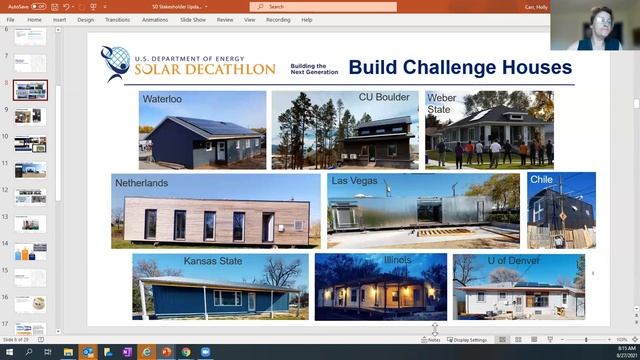Select the Weber State house photo
Viewport: 640px width, 360px height.
click(x=489, y=130)
